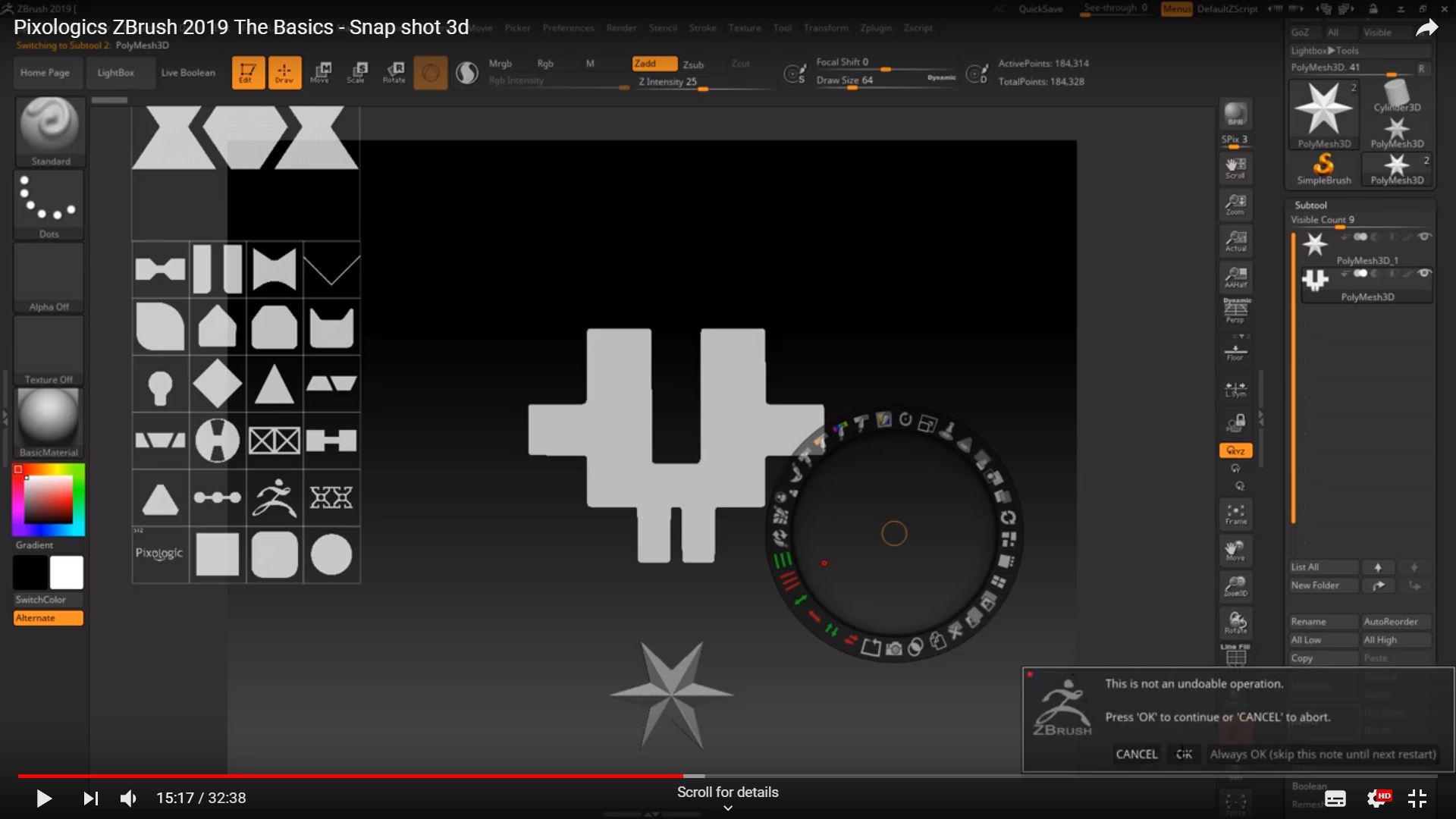This screenshot has height=819, width=1456.
Task: Open the BasicMaterial selector
Action: pyautogui.click(x=49, y=423)
